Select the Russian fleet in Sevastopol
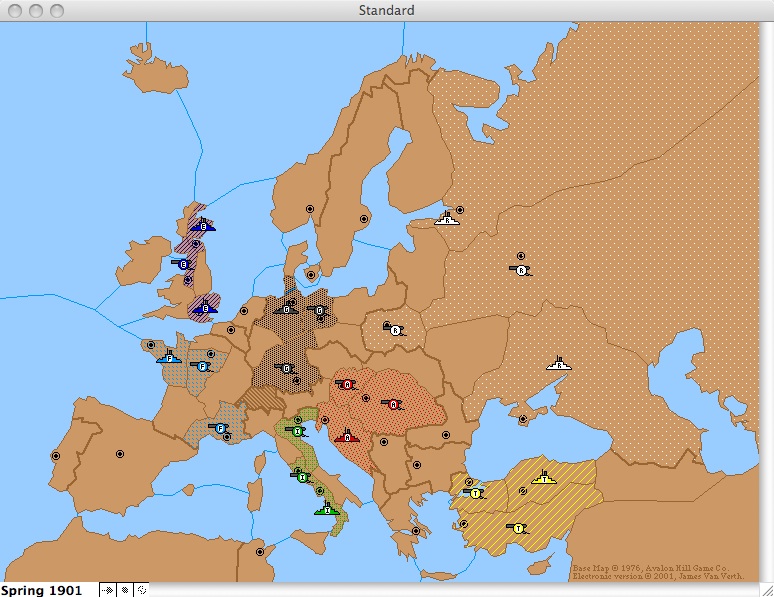 (559, 364)
